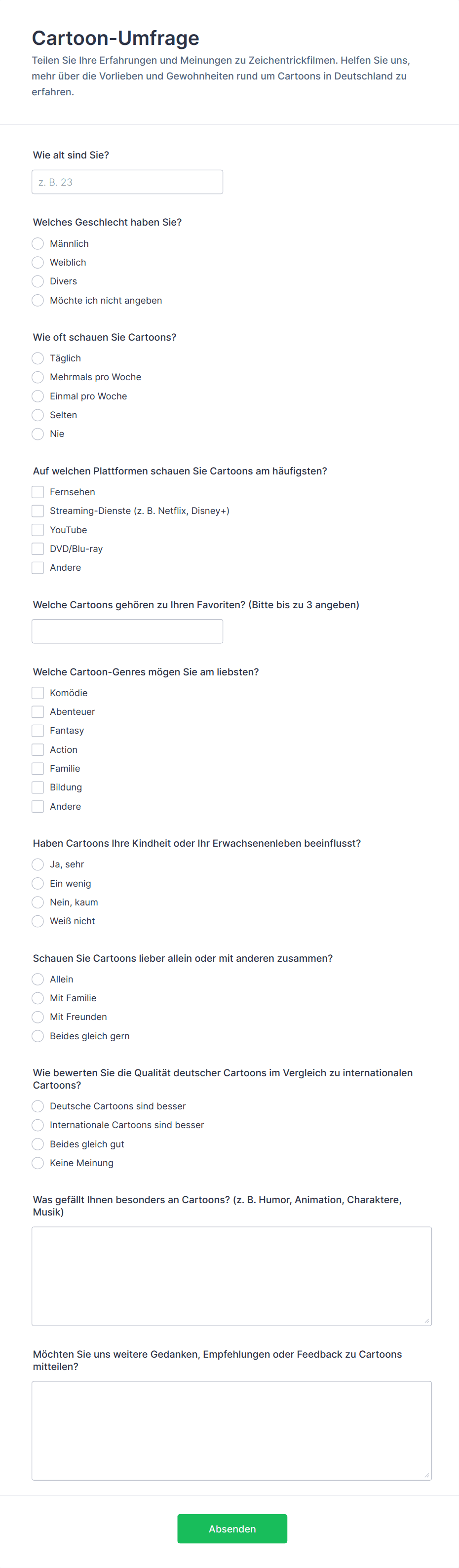This screenshot has height=1568, width=459.
Task: Check the 'DVD/Blu-ray' option
Action: [x=38, y=549]
